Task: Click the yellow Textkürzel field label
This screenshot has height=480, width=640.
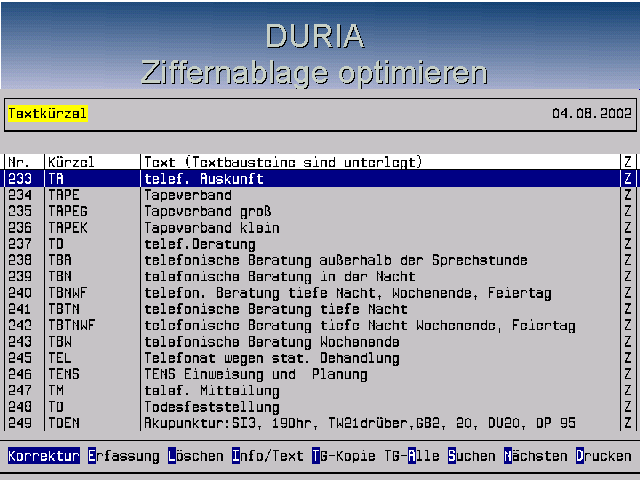Action: (x=48, y=113)
